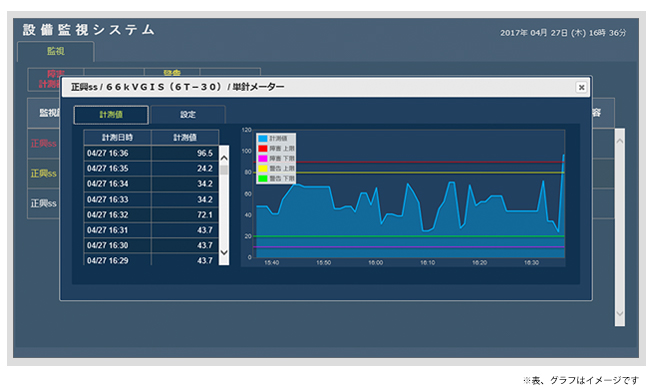The width and height of the screenshot is (653, 390).
Task: Select row 04/27 16:29
Action: (x=151, y=260)
